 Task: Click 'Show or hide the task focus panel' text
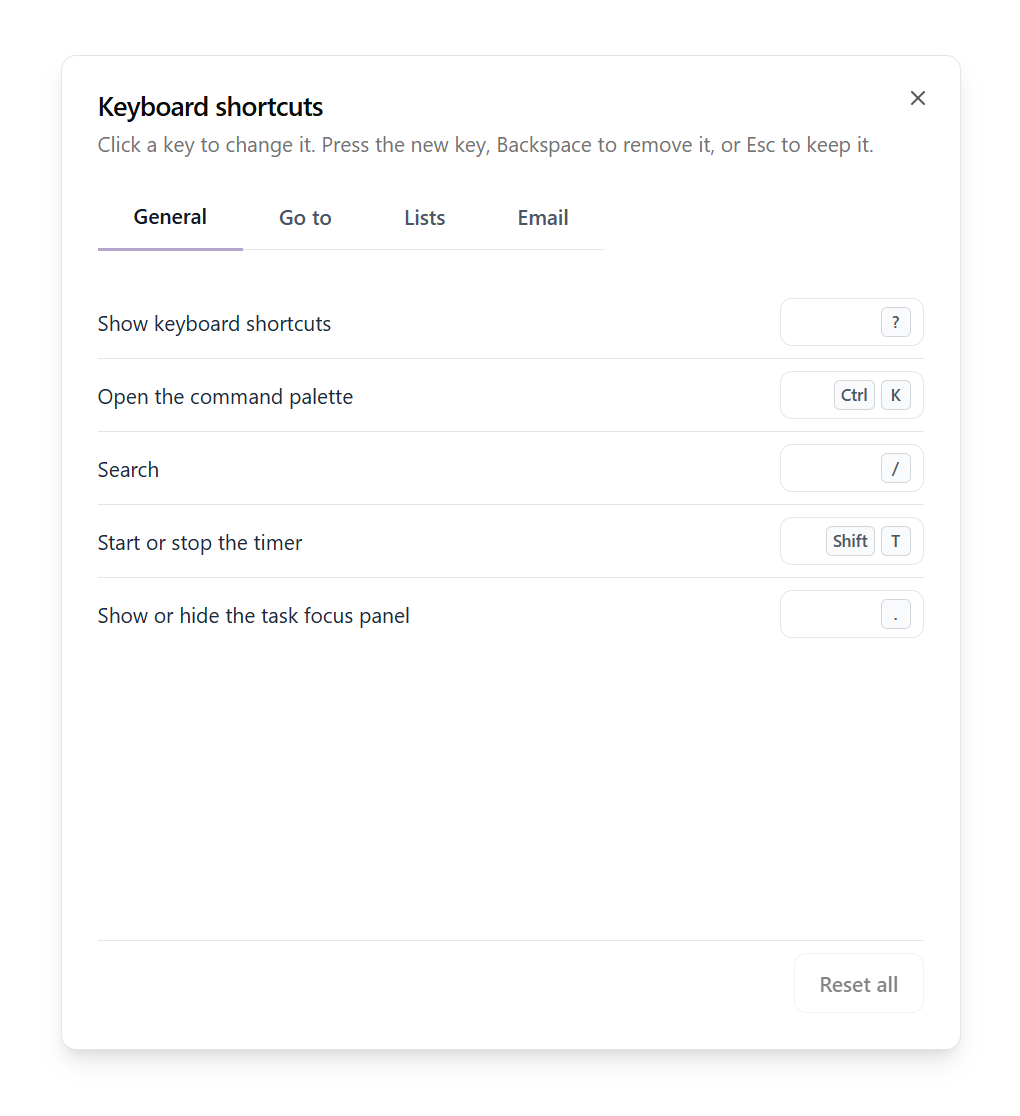[253, 616]
